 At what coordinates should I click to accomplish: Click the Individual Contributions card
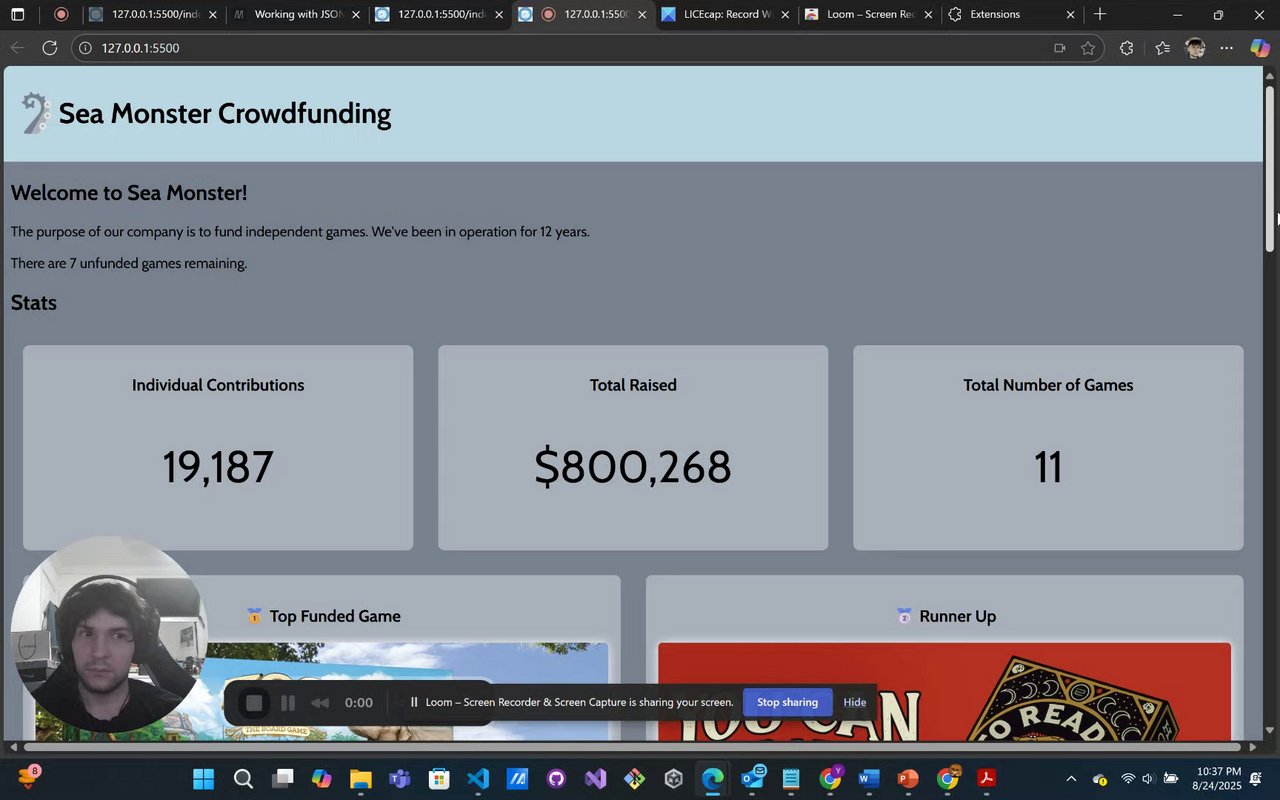coord(218,447)
